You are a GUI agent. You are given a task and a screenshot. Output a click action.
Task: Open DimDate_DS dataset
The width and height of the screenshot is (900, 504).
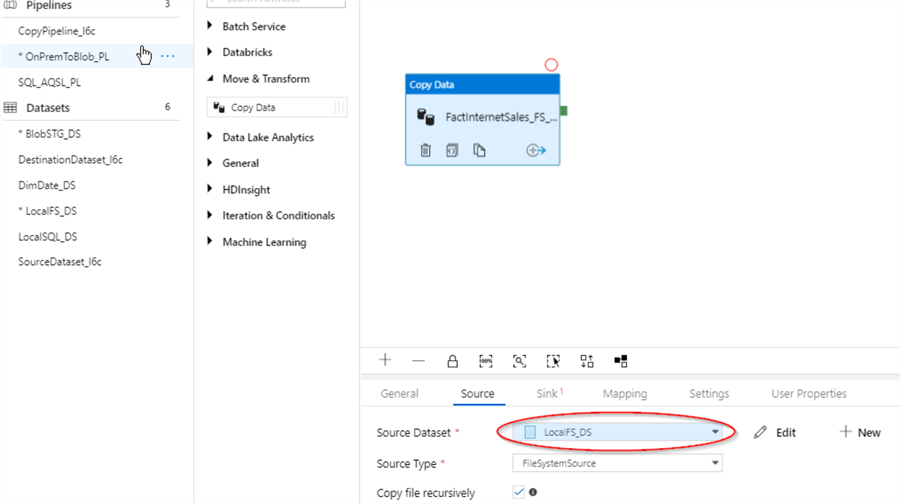[46, 185]
